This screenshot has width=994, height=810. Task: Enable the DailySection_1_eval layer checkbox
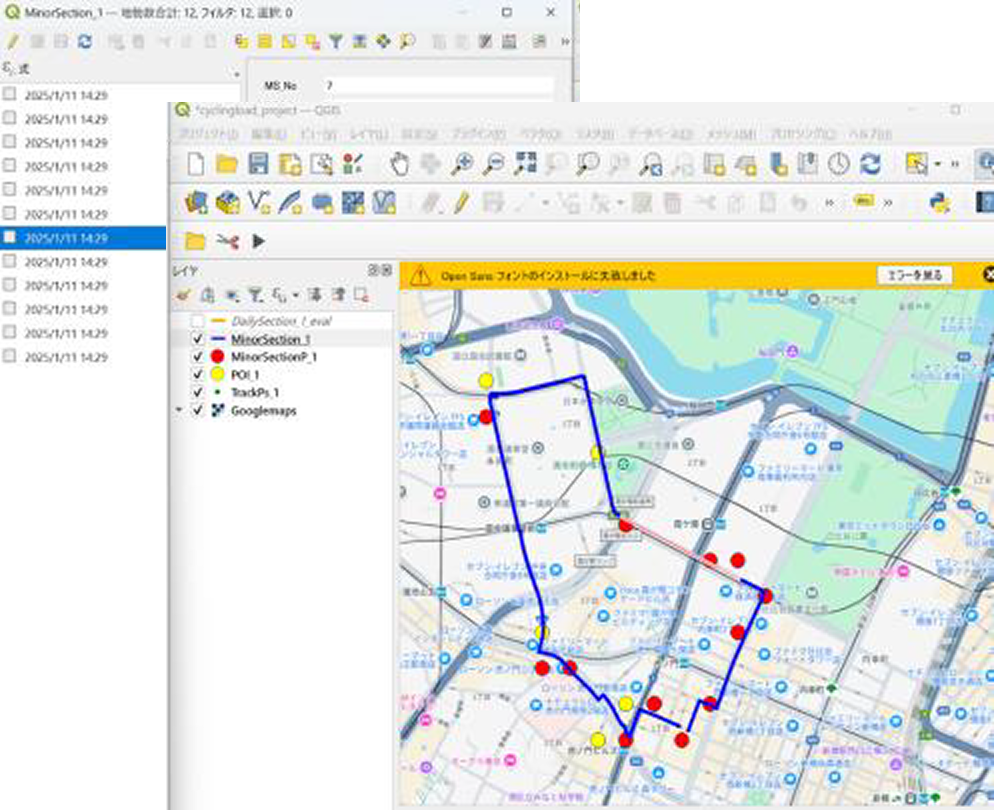[x=197, y=321]
